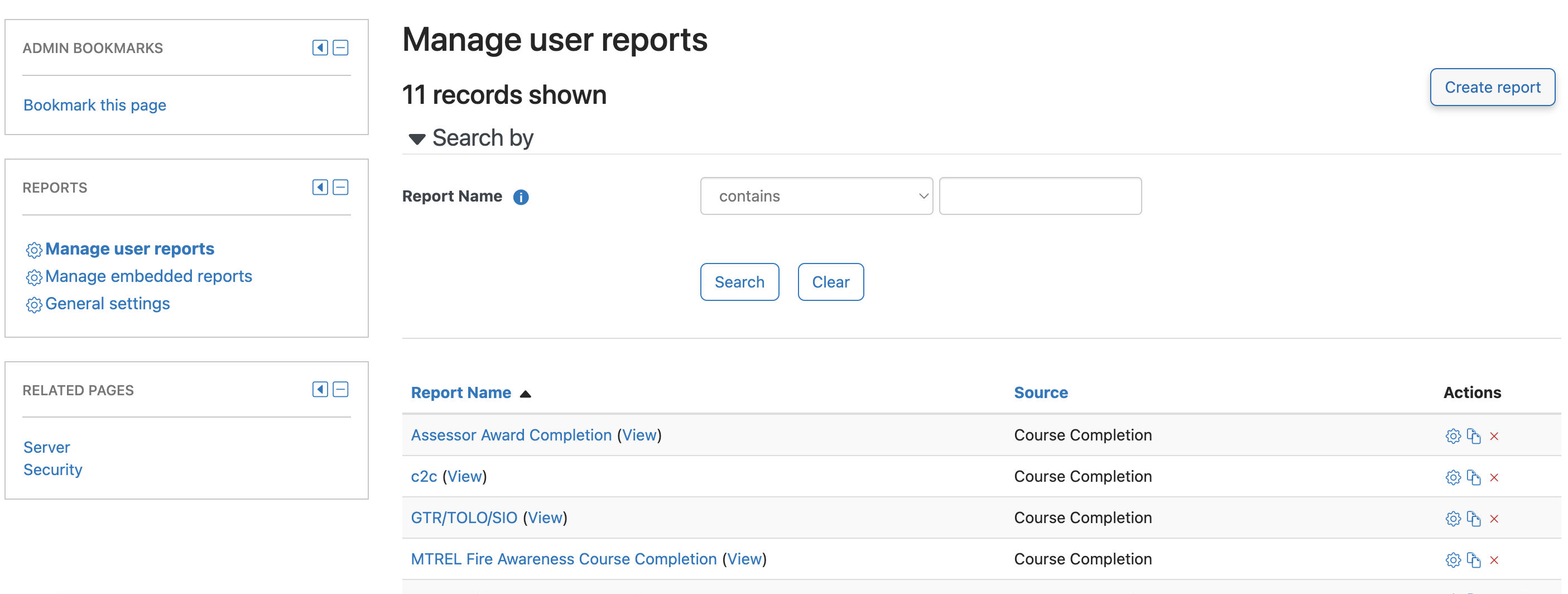The height and width of the screenshot is (594, 1568).
Task: Click gear icon beside General settings
Action: tap(34, 305)
